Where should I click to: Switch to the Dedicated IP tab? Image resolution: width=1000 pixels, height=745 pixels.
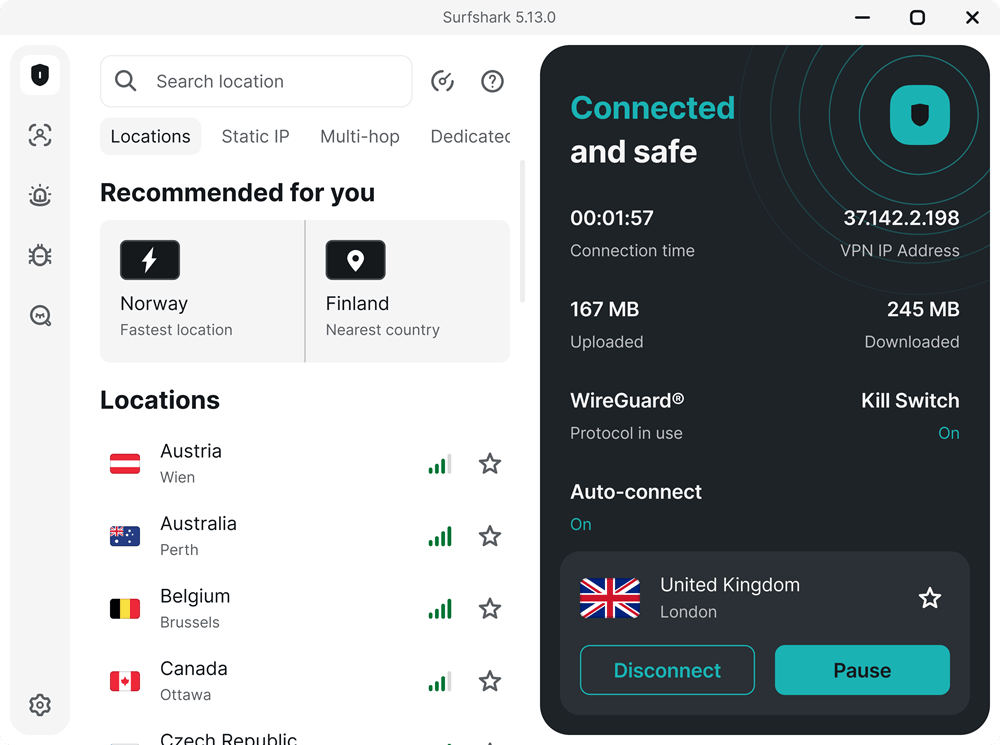pos(470,136)
